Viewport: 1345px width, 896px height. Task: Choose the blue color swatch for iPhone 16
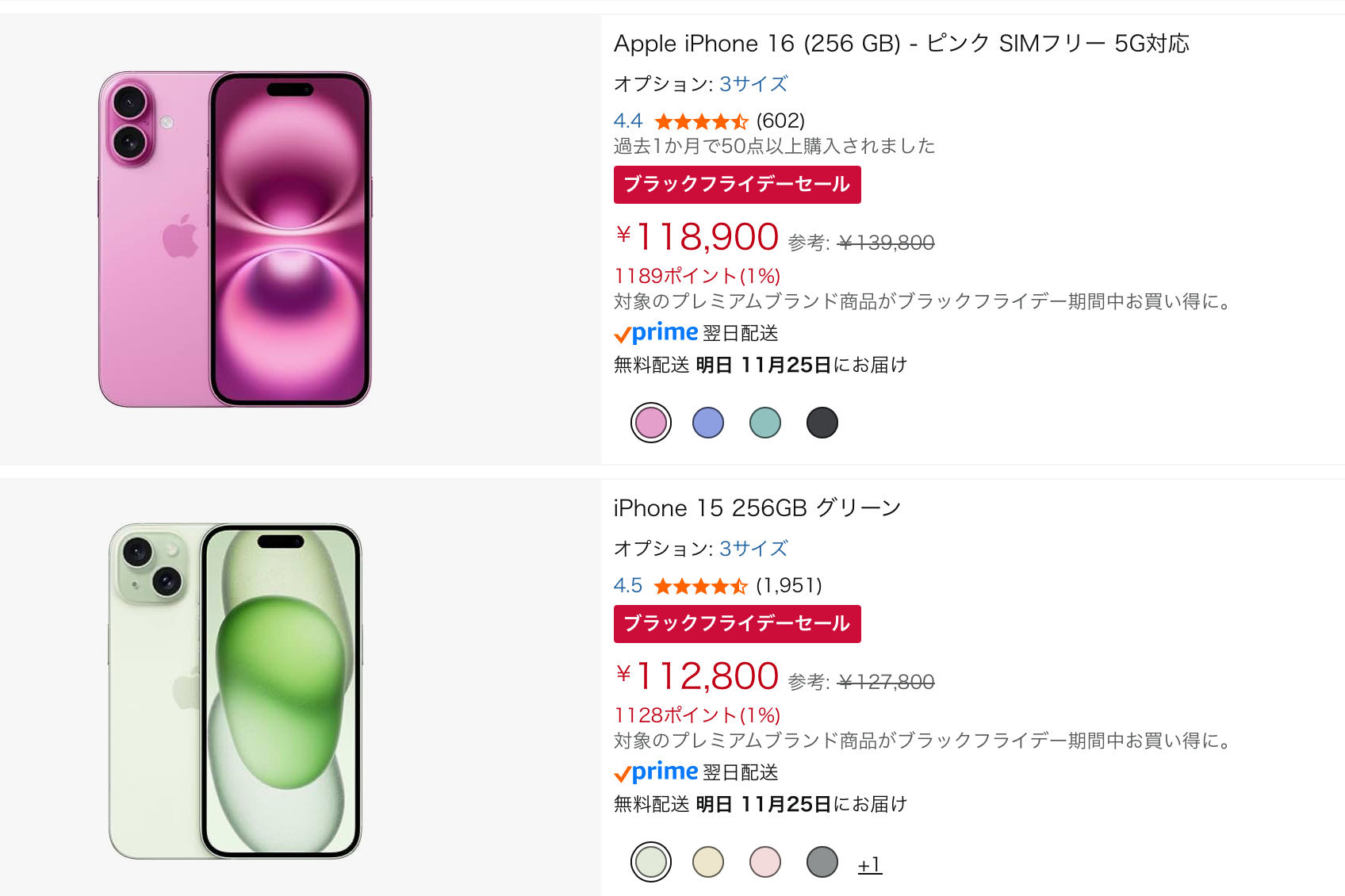tap(708, 423)
